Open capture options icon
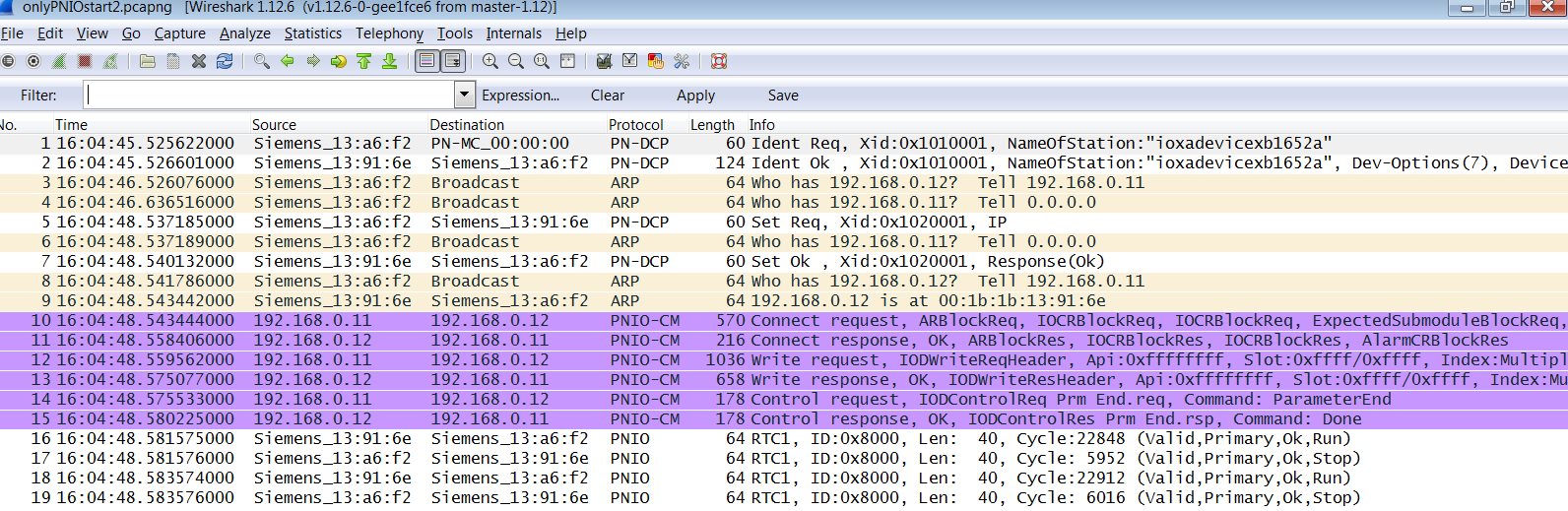Image resolution: width=1568 pixels, height=511 pixels. [33, 61]
